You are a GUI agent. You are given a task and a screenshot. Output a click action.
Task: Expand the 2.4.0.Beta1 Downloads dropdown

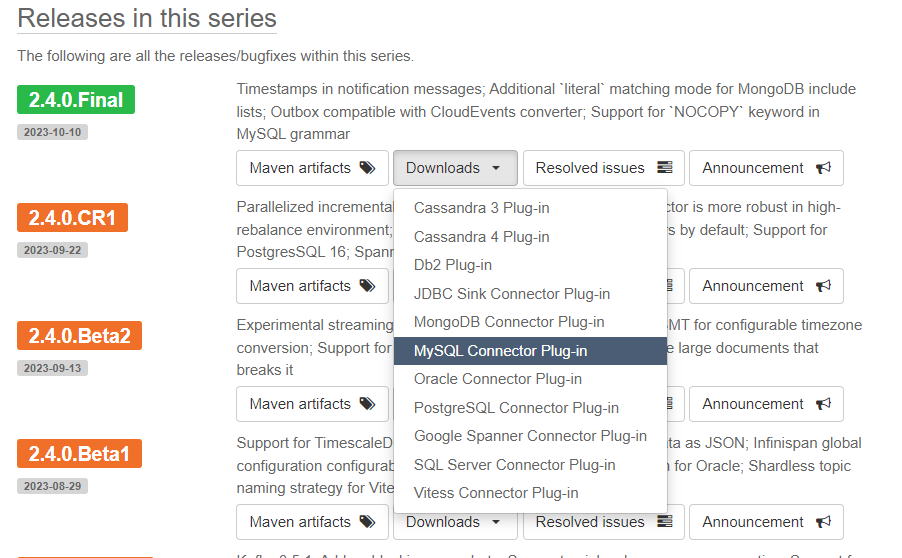[454, 522]
